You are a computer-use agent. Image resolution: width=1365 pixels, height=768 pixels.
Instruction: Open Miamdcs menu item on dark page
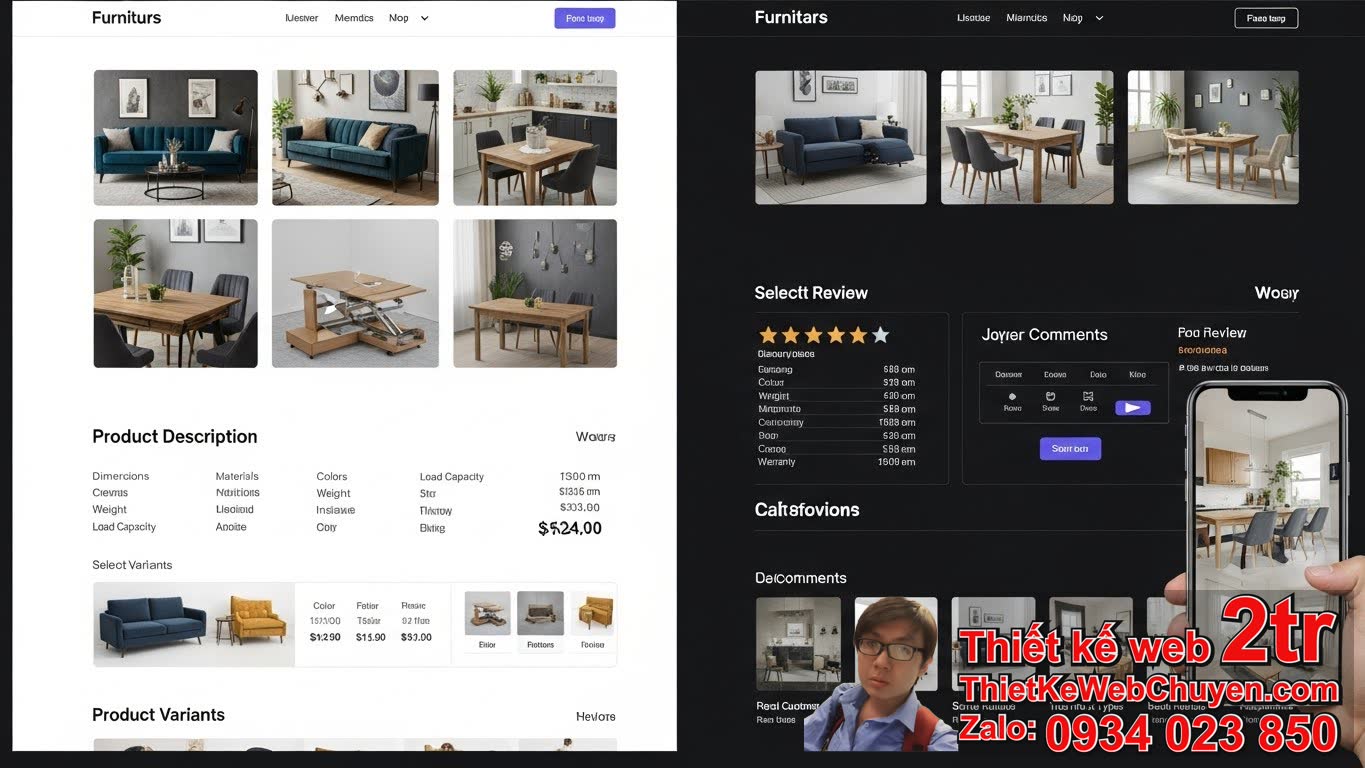click(x=1027, y=18)
